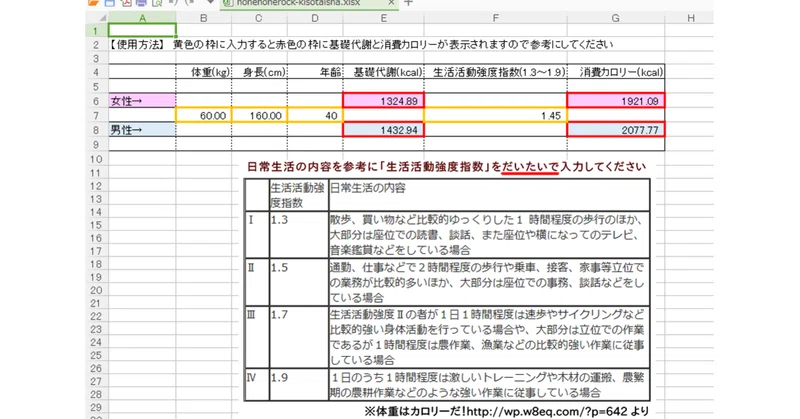Click the 身長(cm) header cell
800x419 pixels.
(x=259, y=72)
